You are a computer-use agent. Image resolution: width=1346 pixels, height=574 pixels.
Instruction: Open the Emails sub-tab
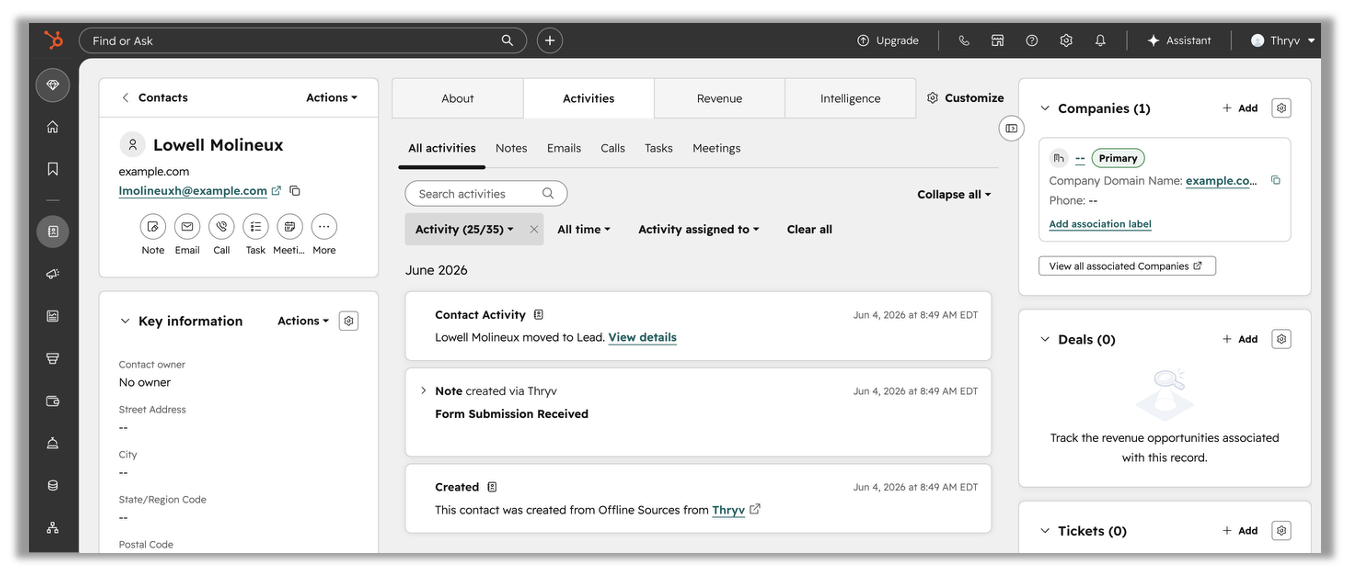tap(564, 148)
